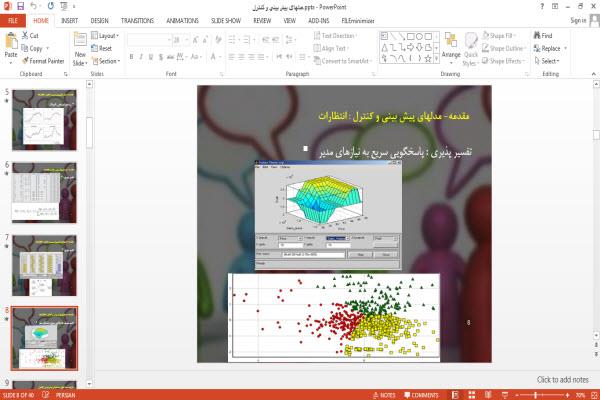Click Decrease Font Size icon

[x=205, y=39]
